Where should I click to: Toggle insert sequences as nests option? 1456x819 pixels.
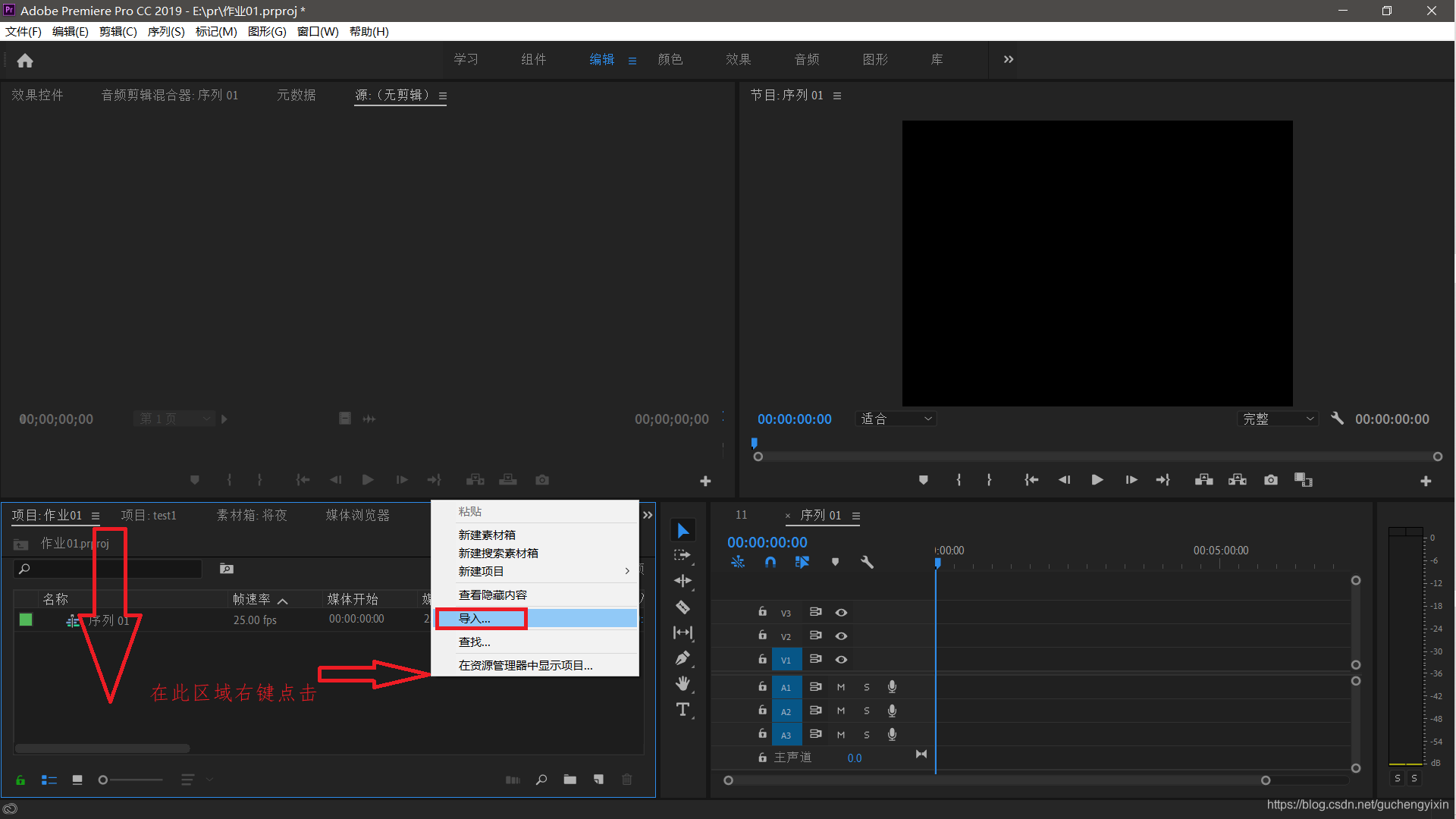[737, 562]
